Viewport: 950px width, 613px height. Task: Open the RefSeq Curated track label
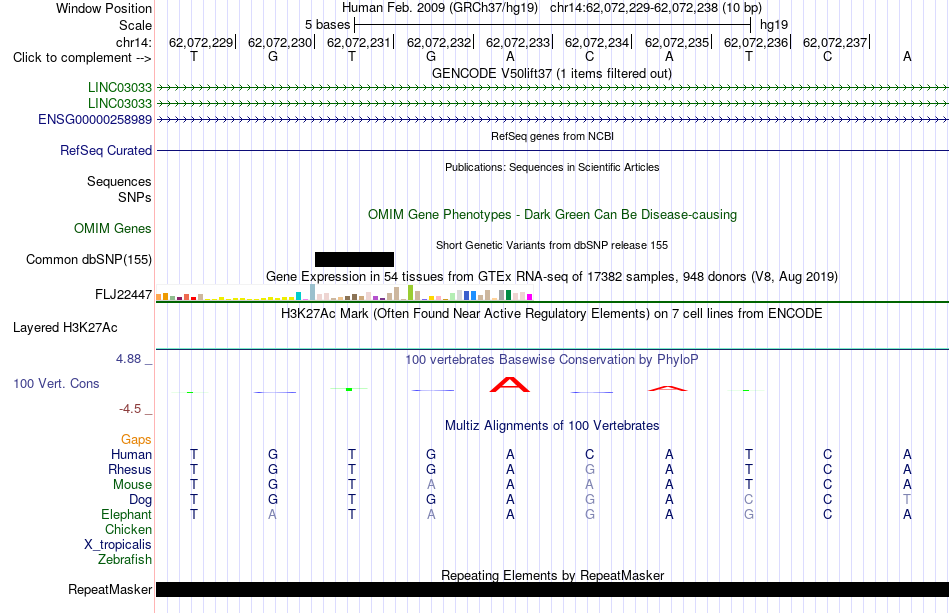tap(106, 150)
